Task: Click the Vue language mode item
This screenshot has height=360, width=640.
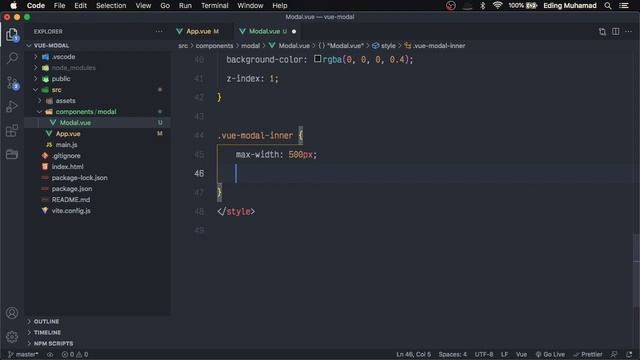Action: [521, 354]
